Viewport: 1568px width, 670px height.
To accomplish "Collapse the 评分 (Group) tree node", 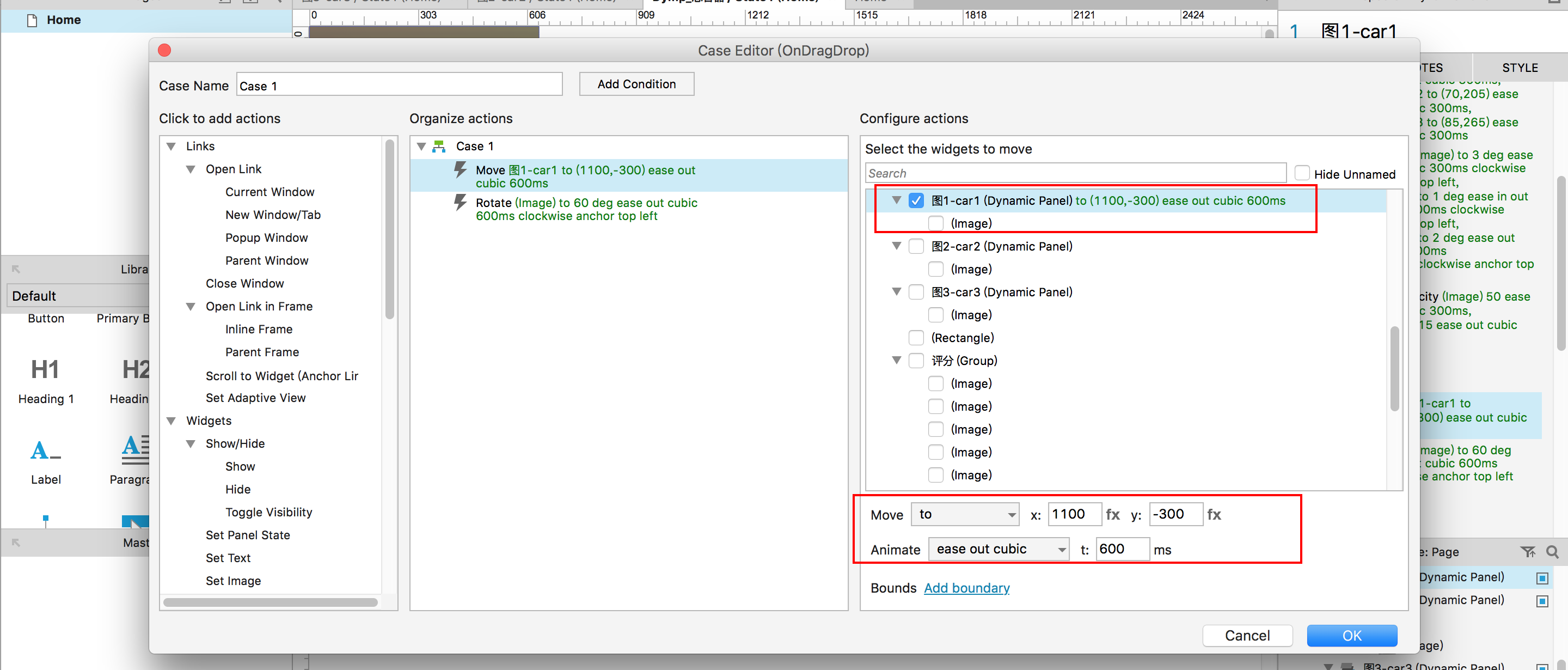I will 896,361.
